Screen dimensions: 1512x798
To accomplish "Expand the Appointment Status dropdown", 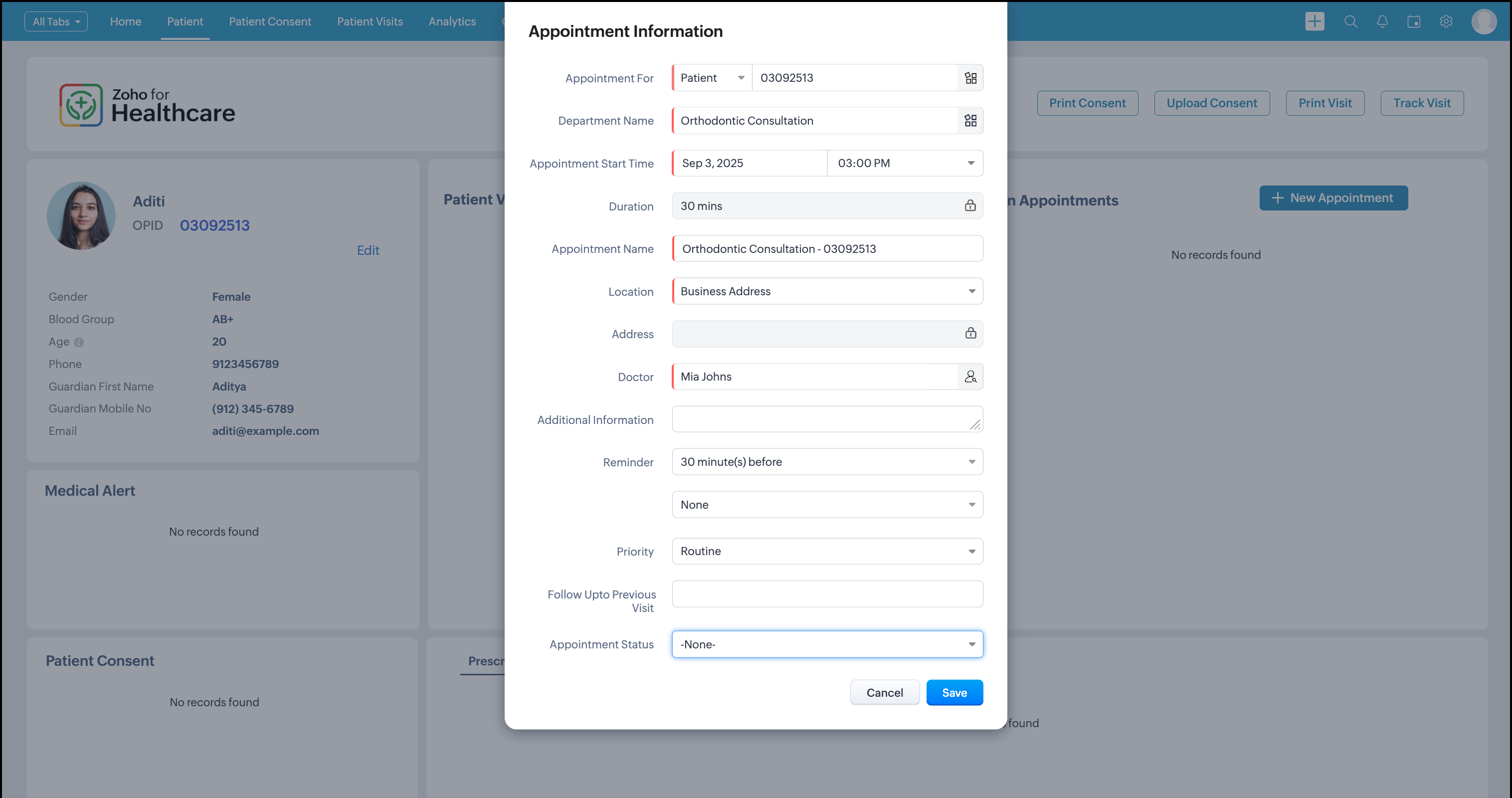I will [827, 644].
